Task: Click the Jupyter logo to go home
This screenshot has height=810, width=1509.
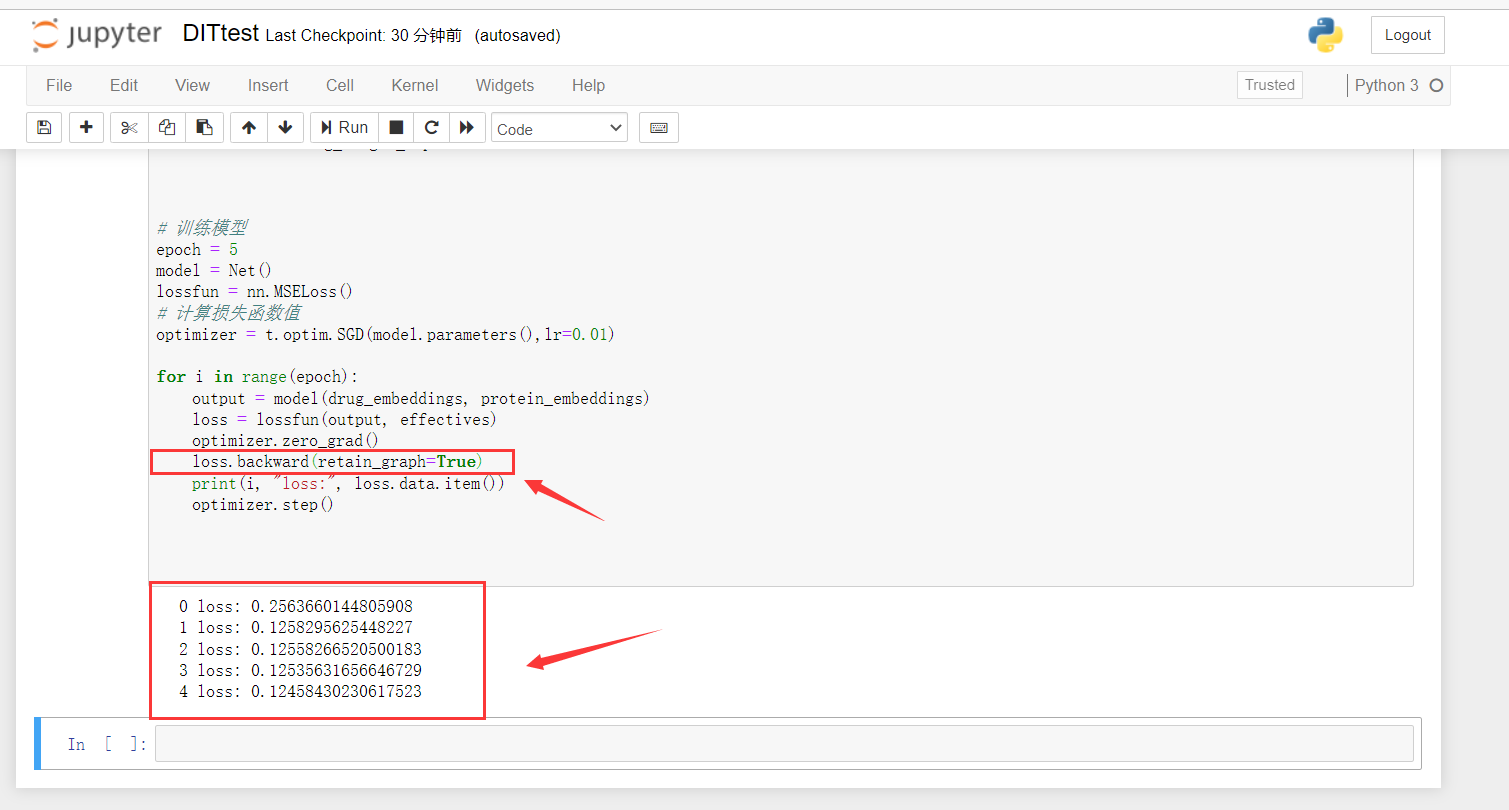Action: (96, 35)
